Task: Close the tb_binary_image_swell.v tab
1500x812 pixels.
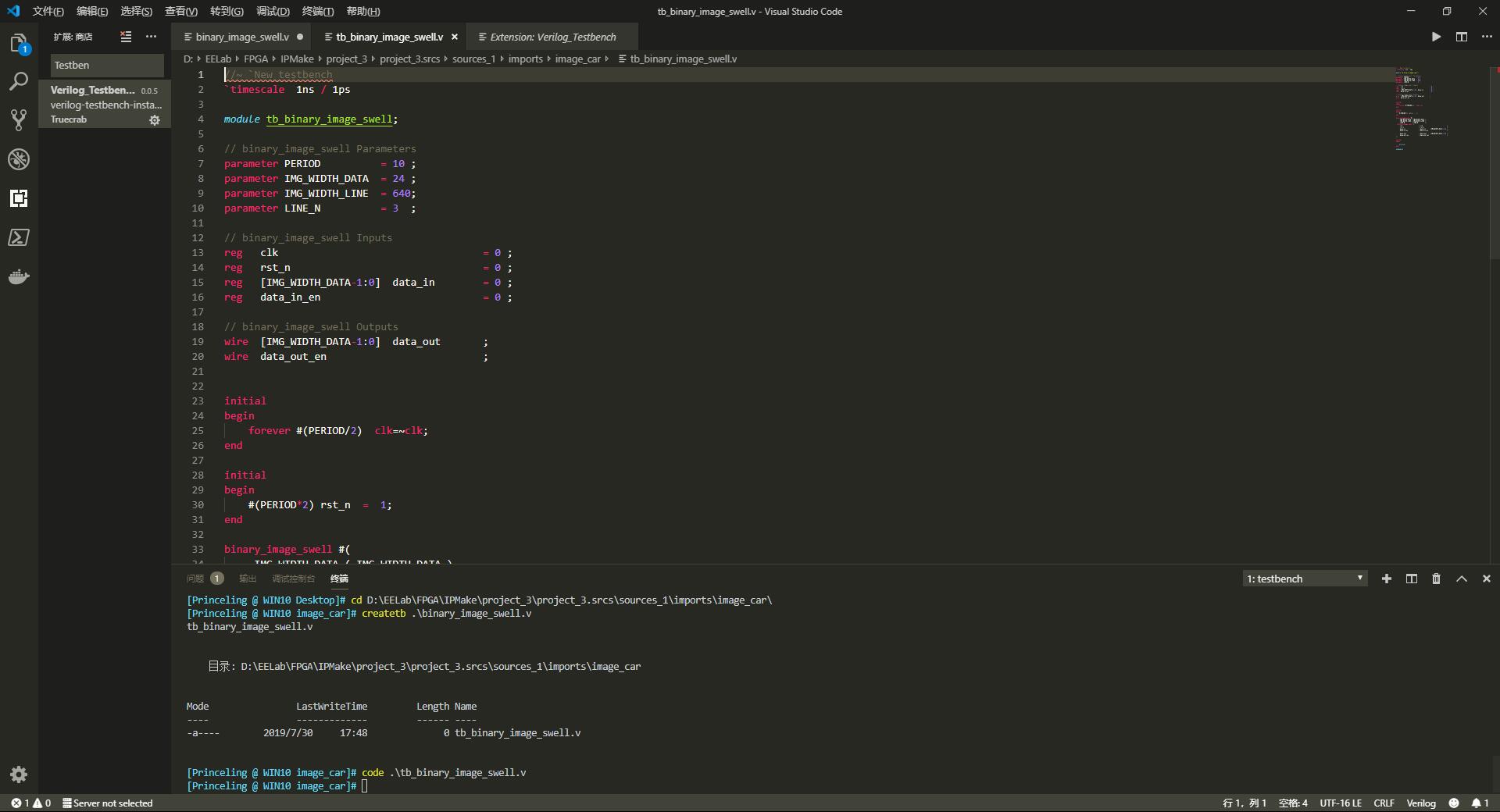Action: [x=455, y=37]
